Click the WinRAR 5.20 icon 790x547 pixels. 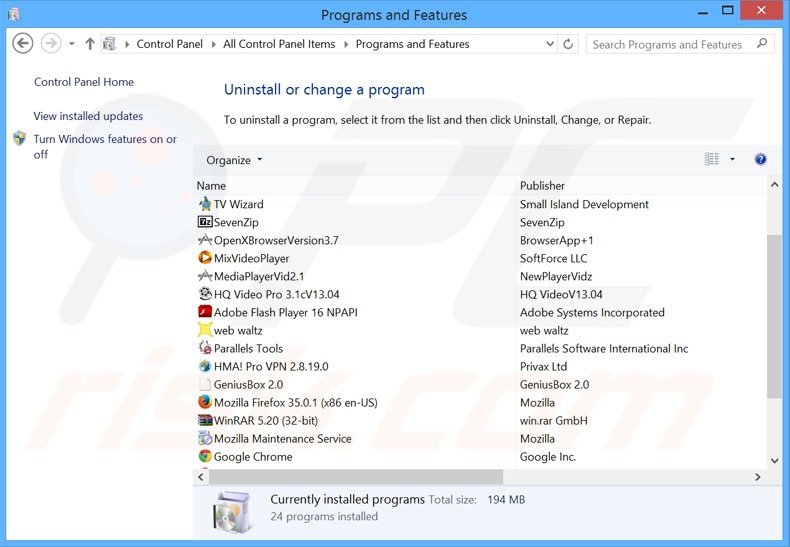pos(205,420)
